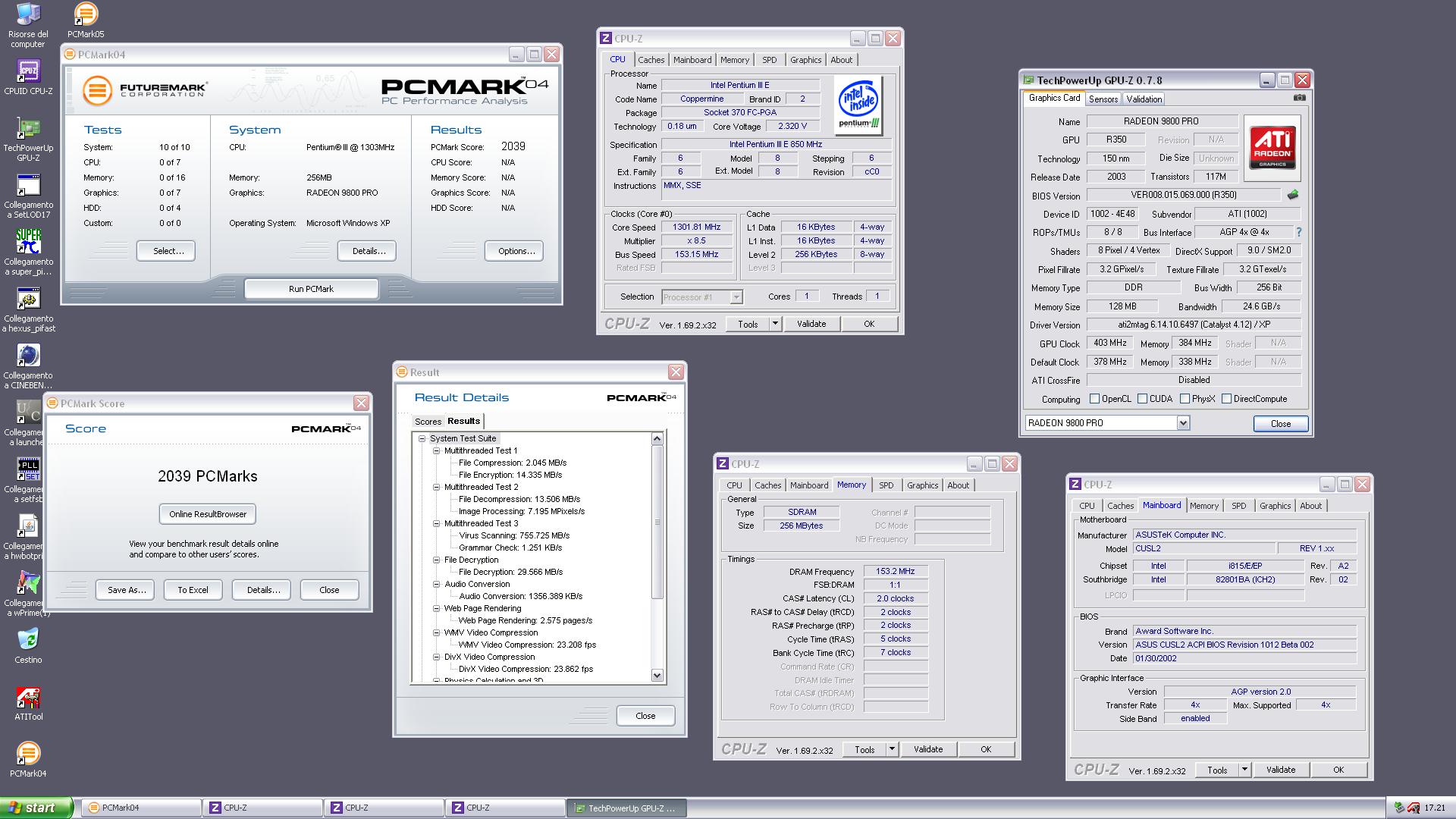This screenshot has height=819, width=1456.
Task: Click the Result Details vertical scrollbar thumb
Action: point(657,522)
